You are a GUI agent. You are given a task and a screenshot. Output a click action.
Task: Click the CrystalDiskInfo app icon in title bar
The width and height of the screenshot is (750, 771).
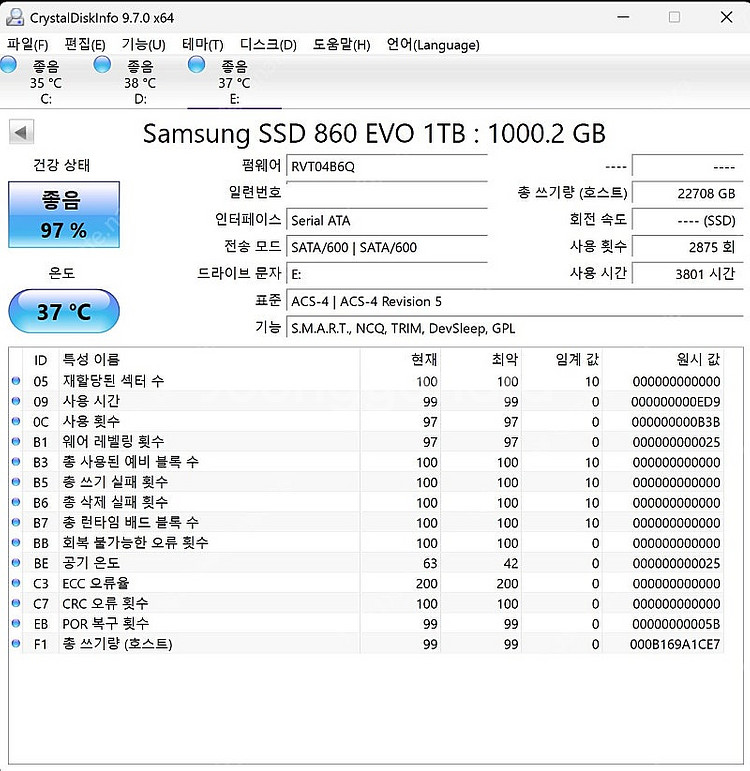15,18
